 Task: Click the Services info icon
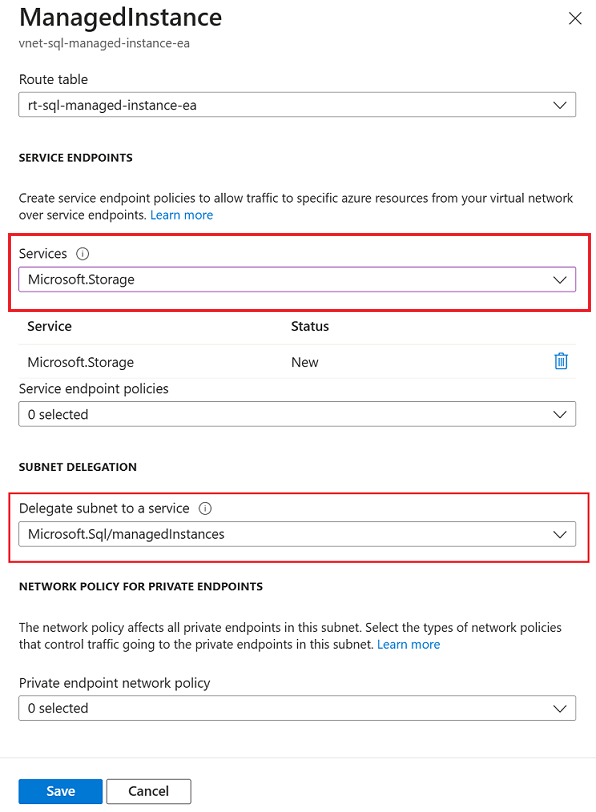point(81,254)
